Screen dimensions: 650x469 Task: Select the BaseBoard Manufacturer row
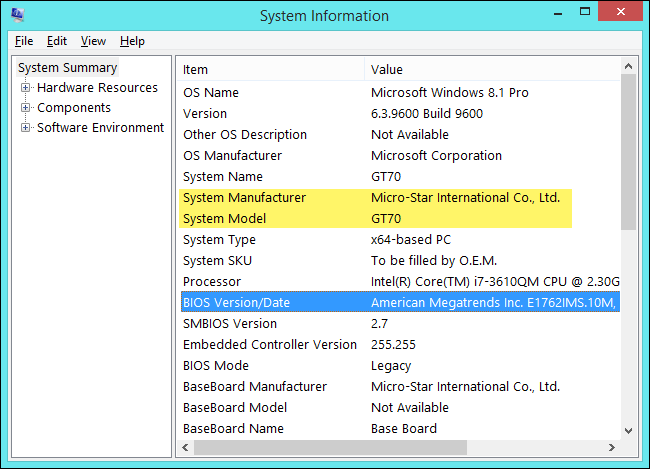click(x=400, y=386)
